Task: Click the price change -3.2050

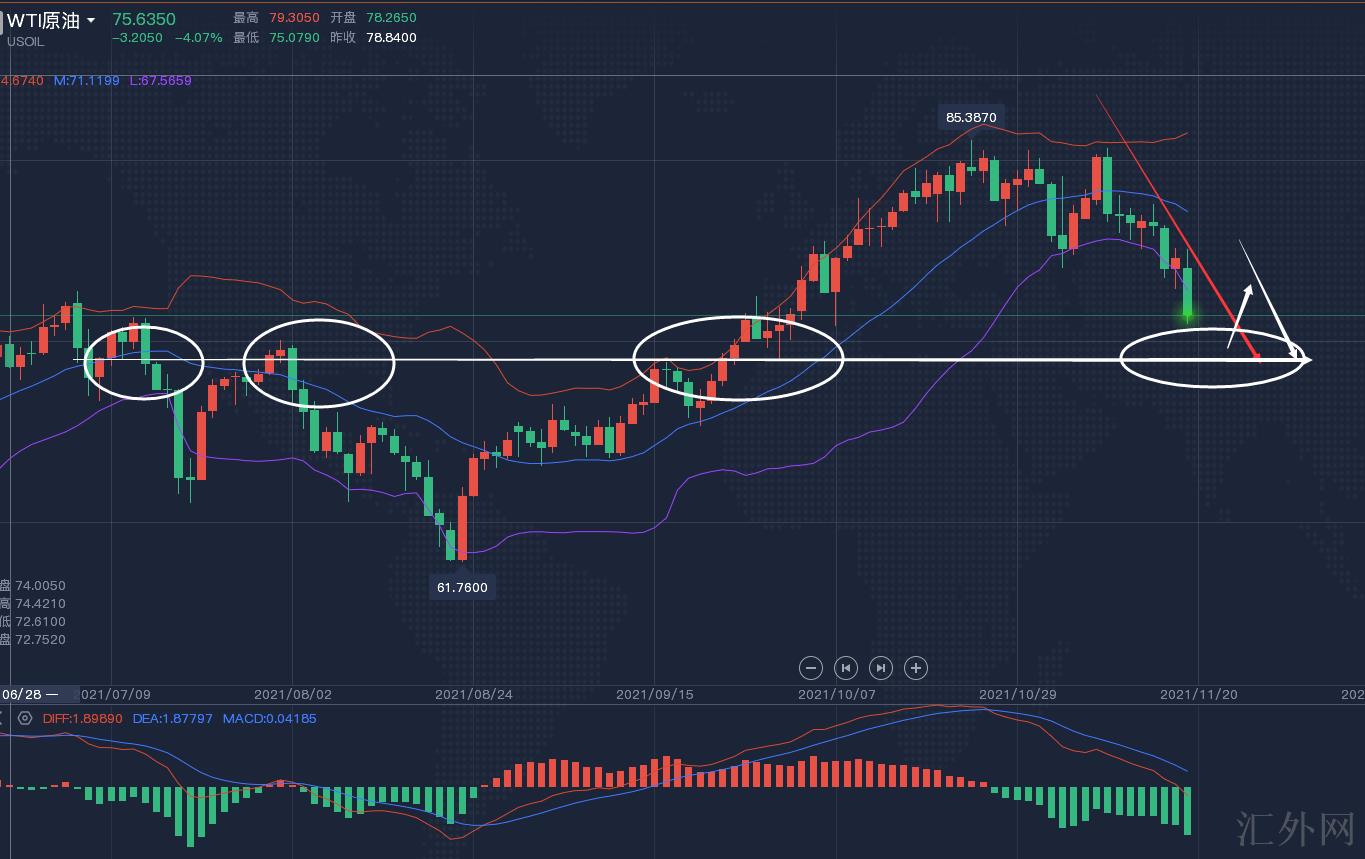Action: (x=138, y=38)
